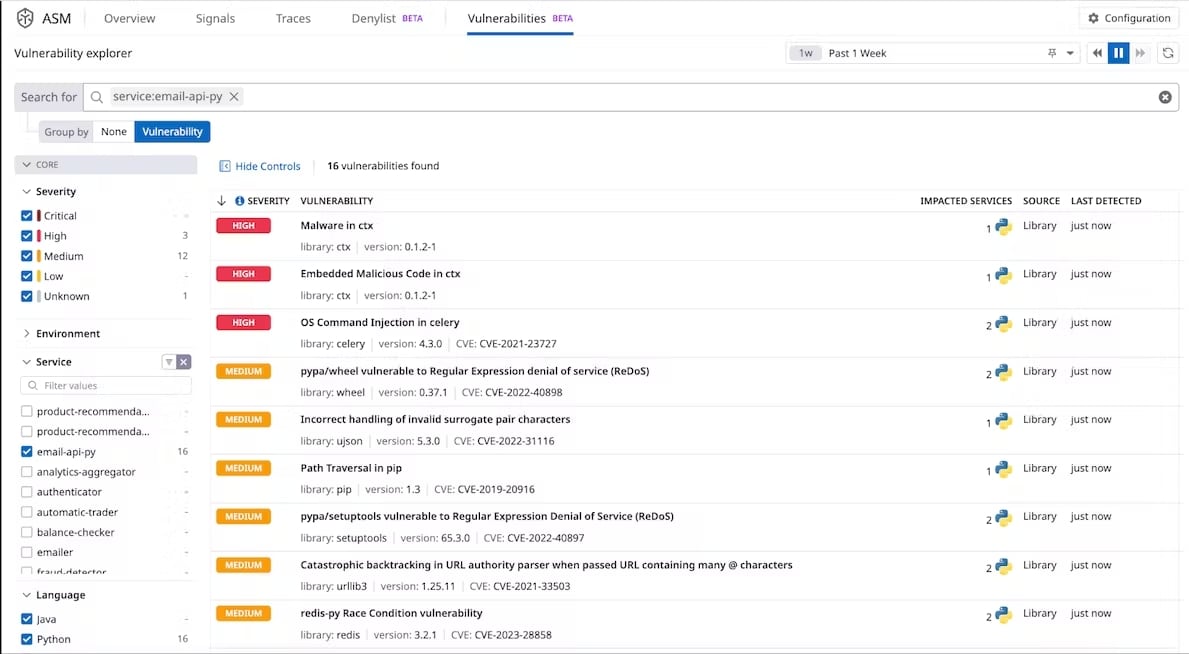Click Python icon on pypa/wheel row
The width and height of the screenshot is (1189, 654).
pos(1003,373)
